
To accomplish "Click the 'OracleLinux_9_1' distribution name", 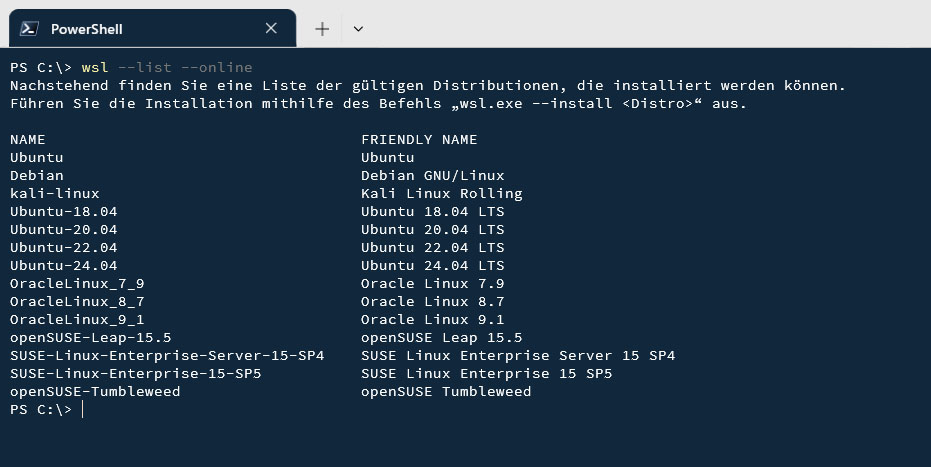I will pos(77,319).
